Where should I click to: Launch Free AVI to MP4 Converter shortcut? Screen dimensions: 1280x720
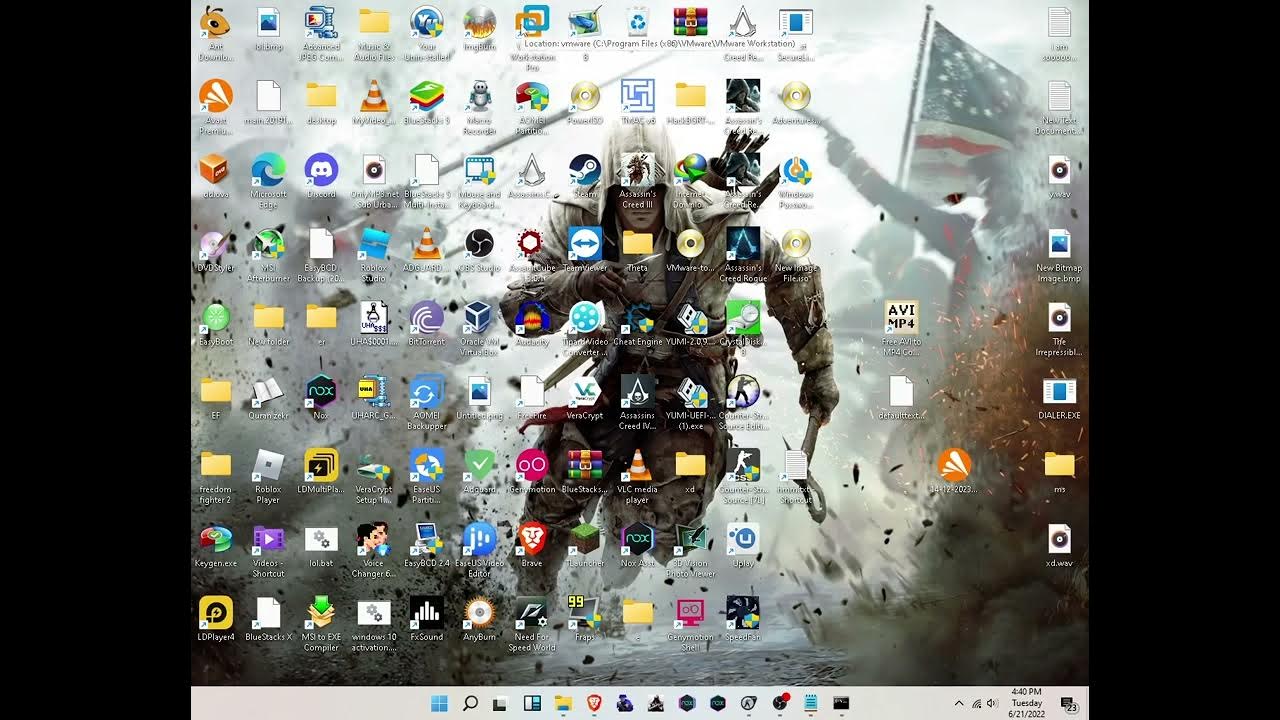tap(901, 328)
